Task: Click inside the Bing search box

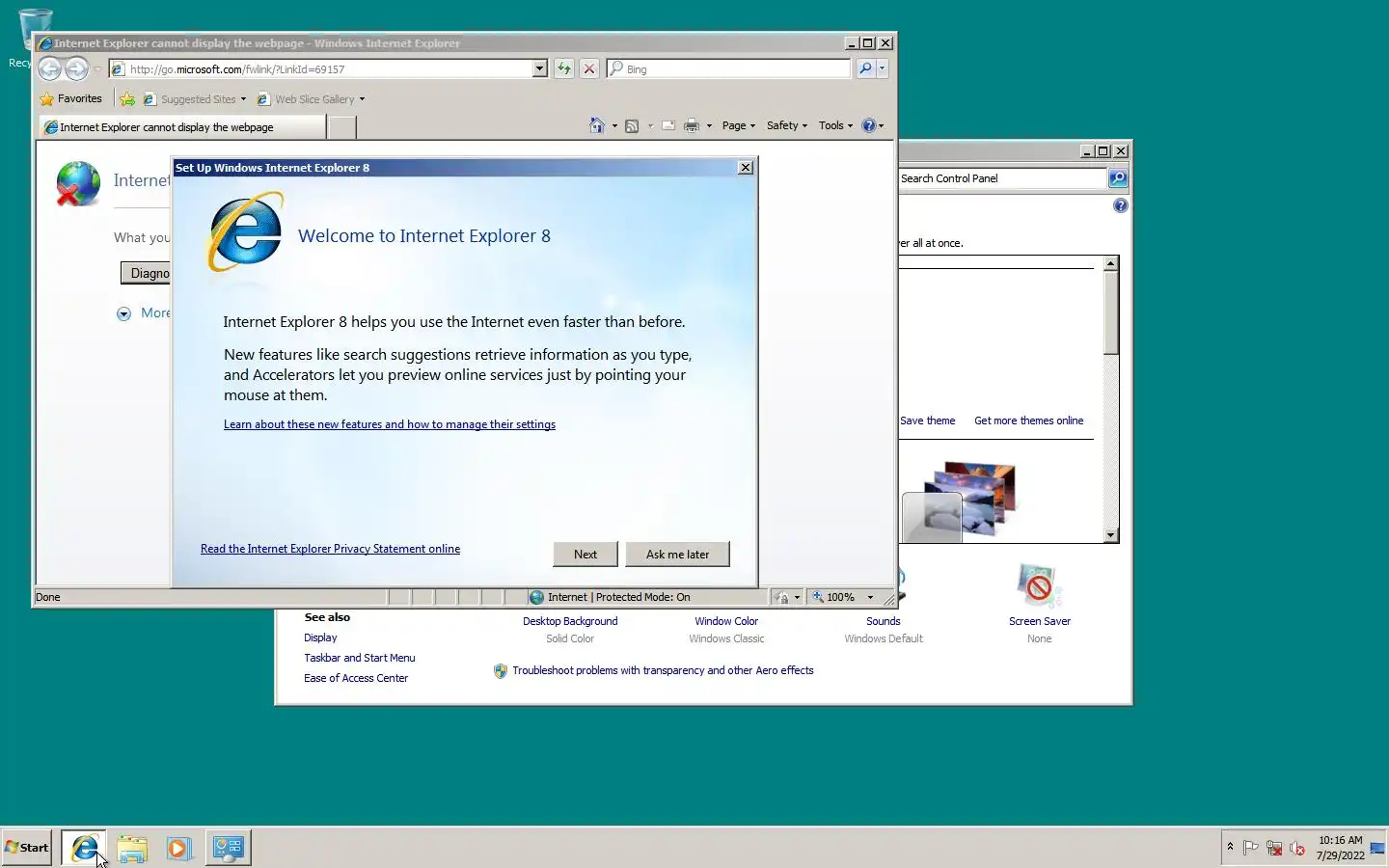Action: [x=736, y=68]
